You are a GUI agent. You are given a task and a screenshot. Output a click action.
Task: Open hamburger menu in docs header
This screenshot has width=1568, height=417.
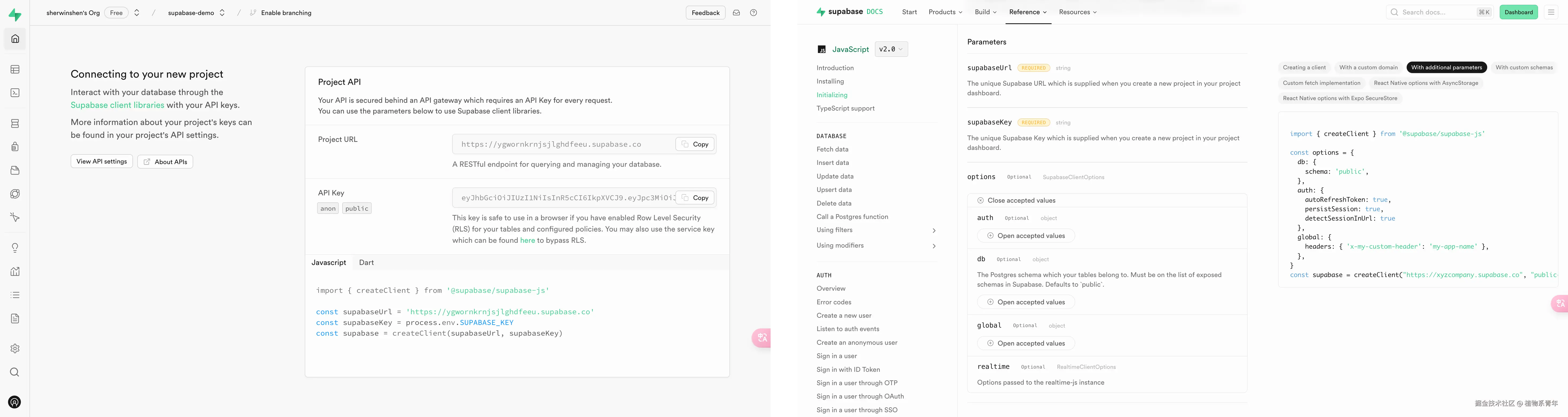1550,12
